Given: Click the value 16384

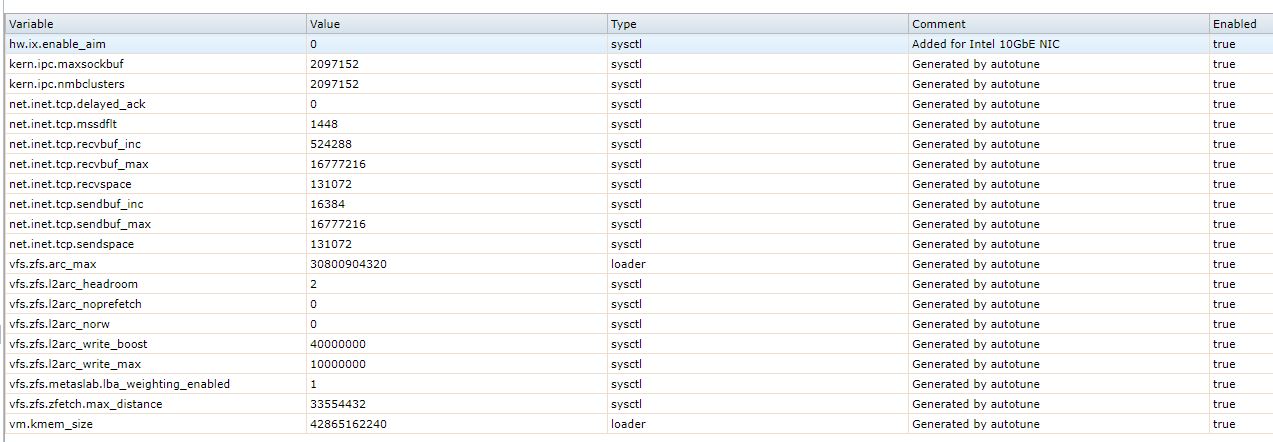Looking at the screenshot, I should (x=325, y=204).
